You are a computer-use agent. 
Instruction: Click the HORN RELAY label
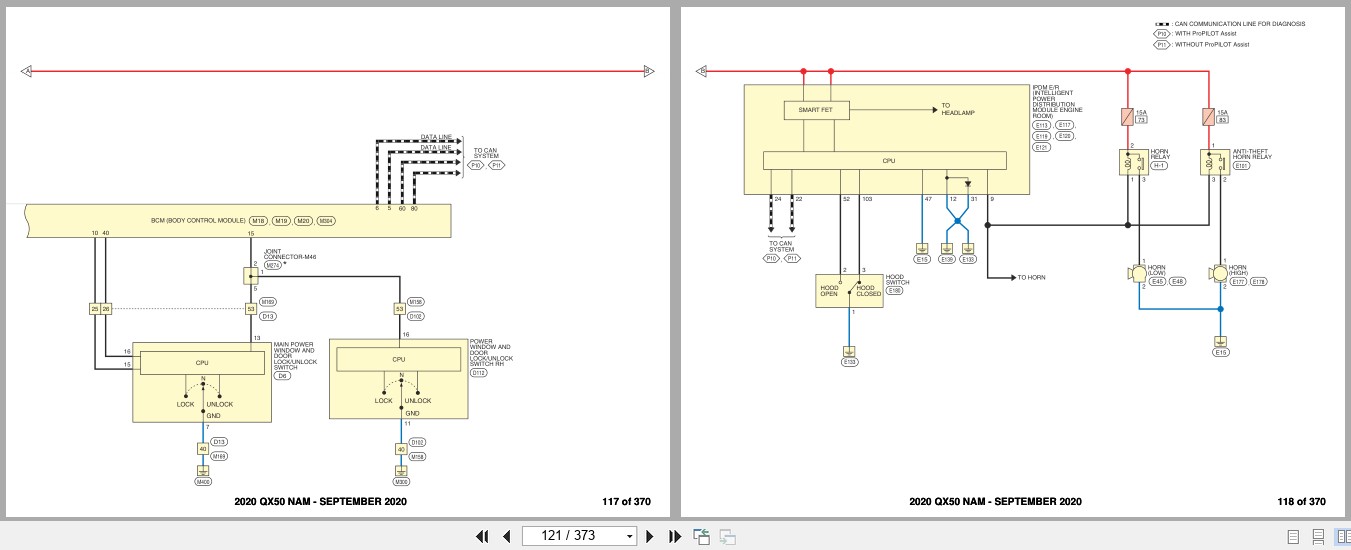[x=1162, y=155]
